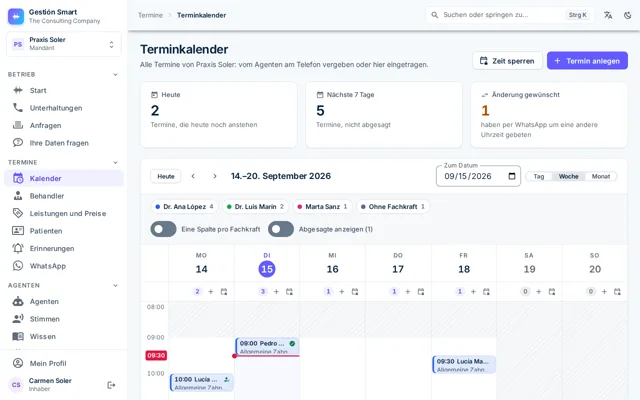This screenshot has height=400, width=640.
Task: Click the Gestión Smart logo icon
Action: [16, 16]
